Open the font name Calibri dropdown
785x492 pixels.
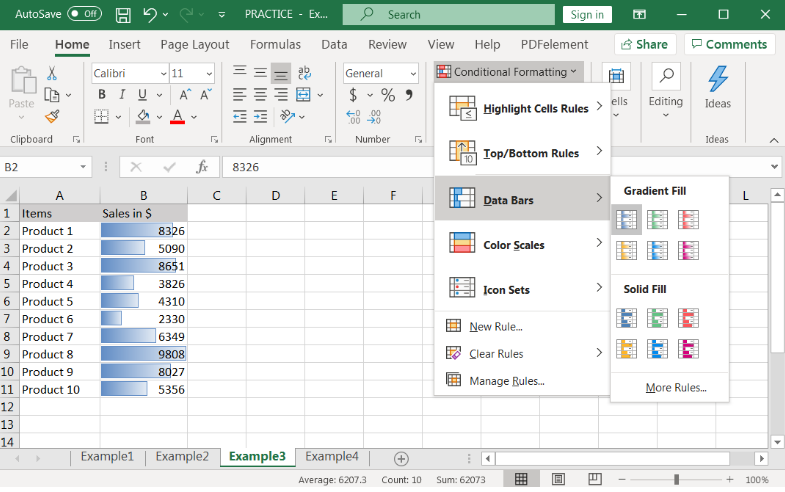pyautogui.click(x=163, y=74)
